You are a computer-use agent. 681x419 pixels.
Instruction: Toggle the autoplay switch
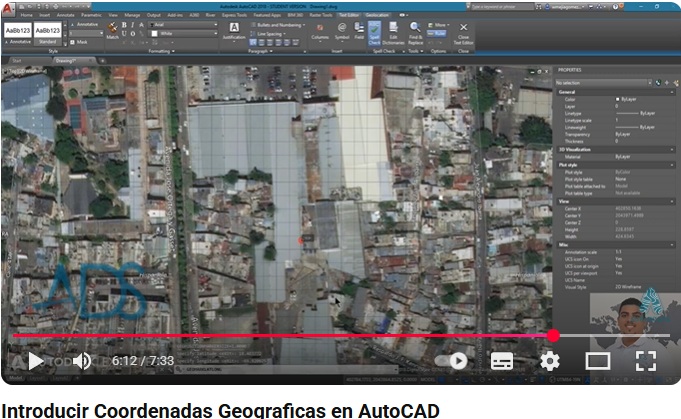click(453, 361)
